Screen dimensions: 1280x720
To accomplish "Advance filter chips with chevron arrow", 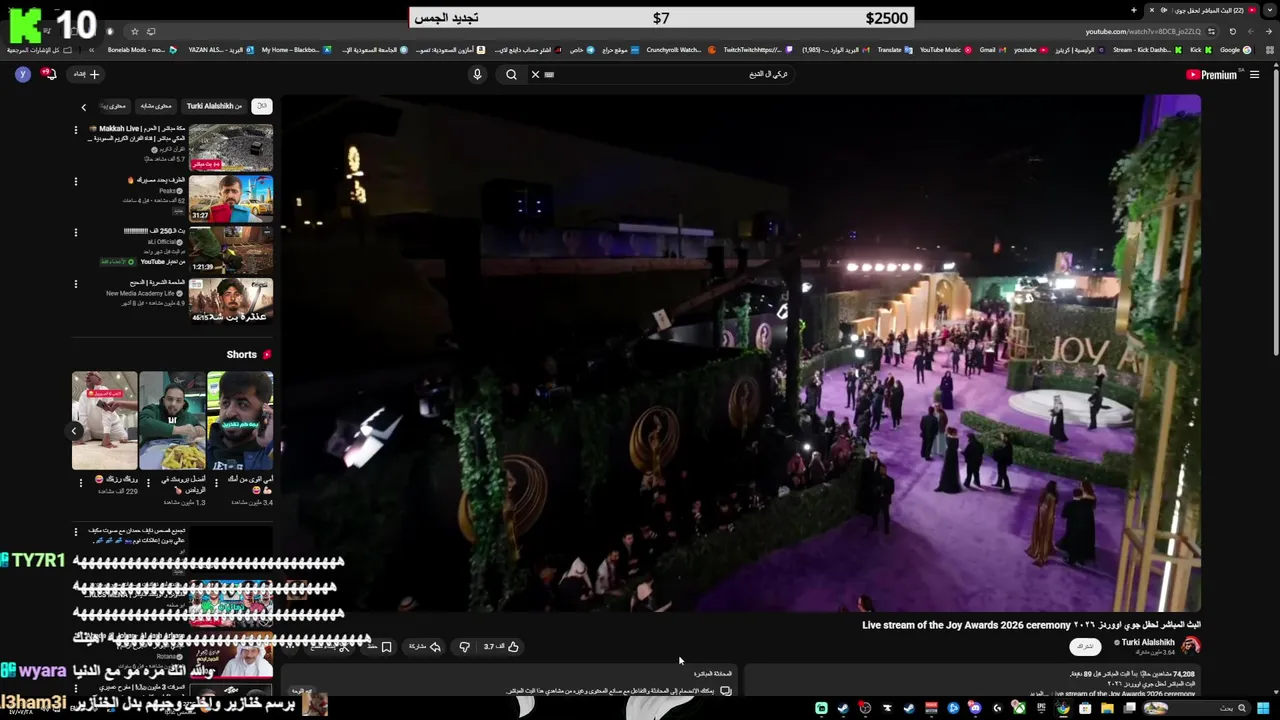I will 84,106.
